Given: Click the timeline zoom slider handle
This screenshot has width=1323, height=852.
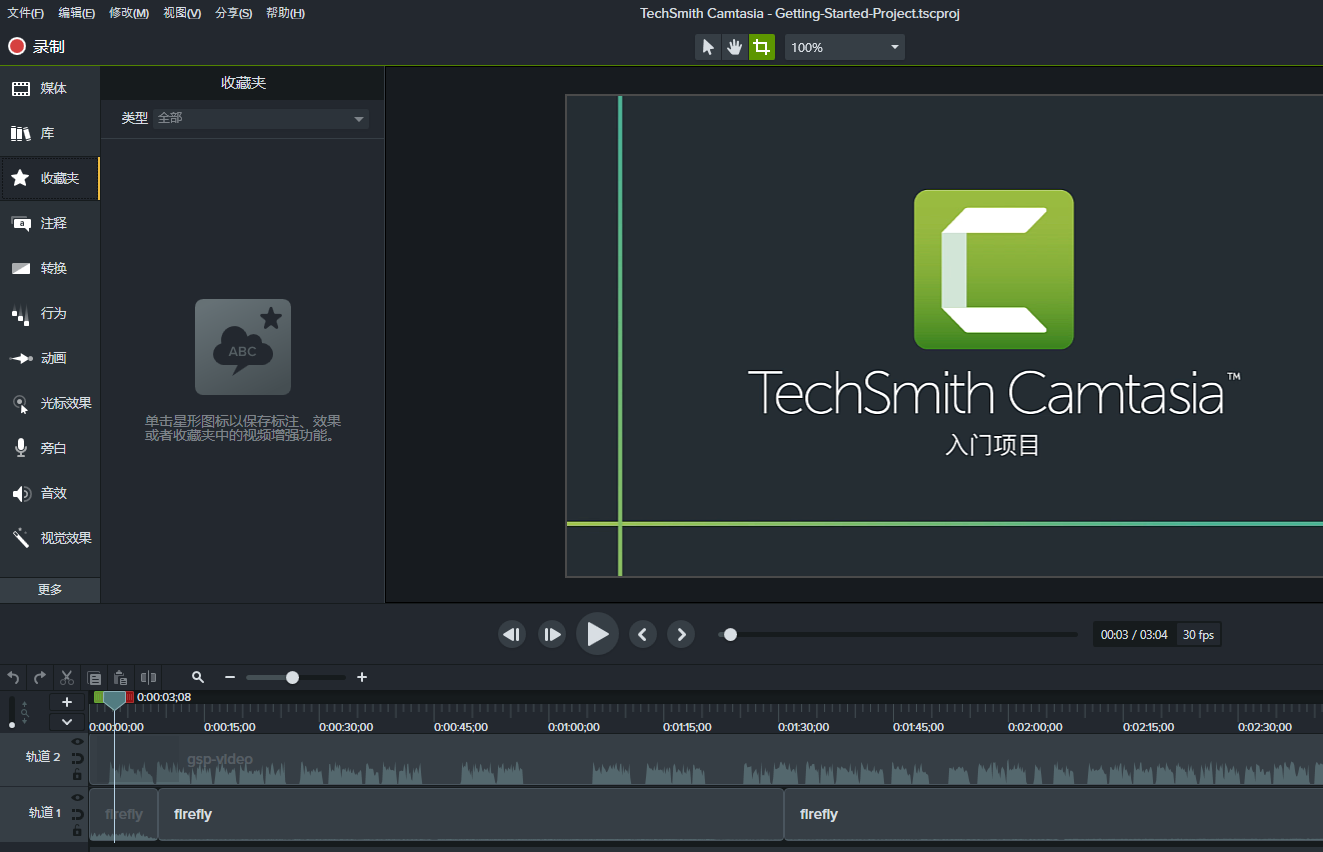Looking at the screenshot, I should 292,677.
